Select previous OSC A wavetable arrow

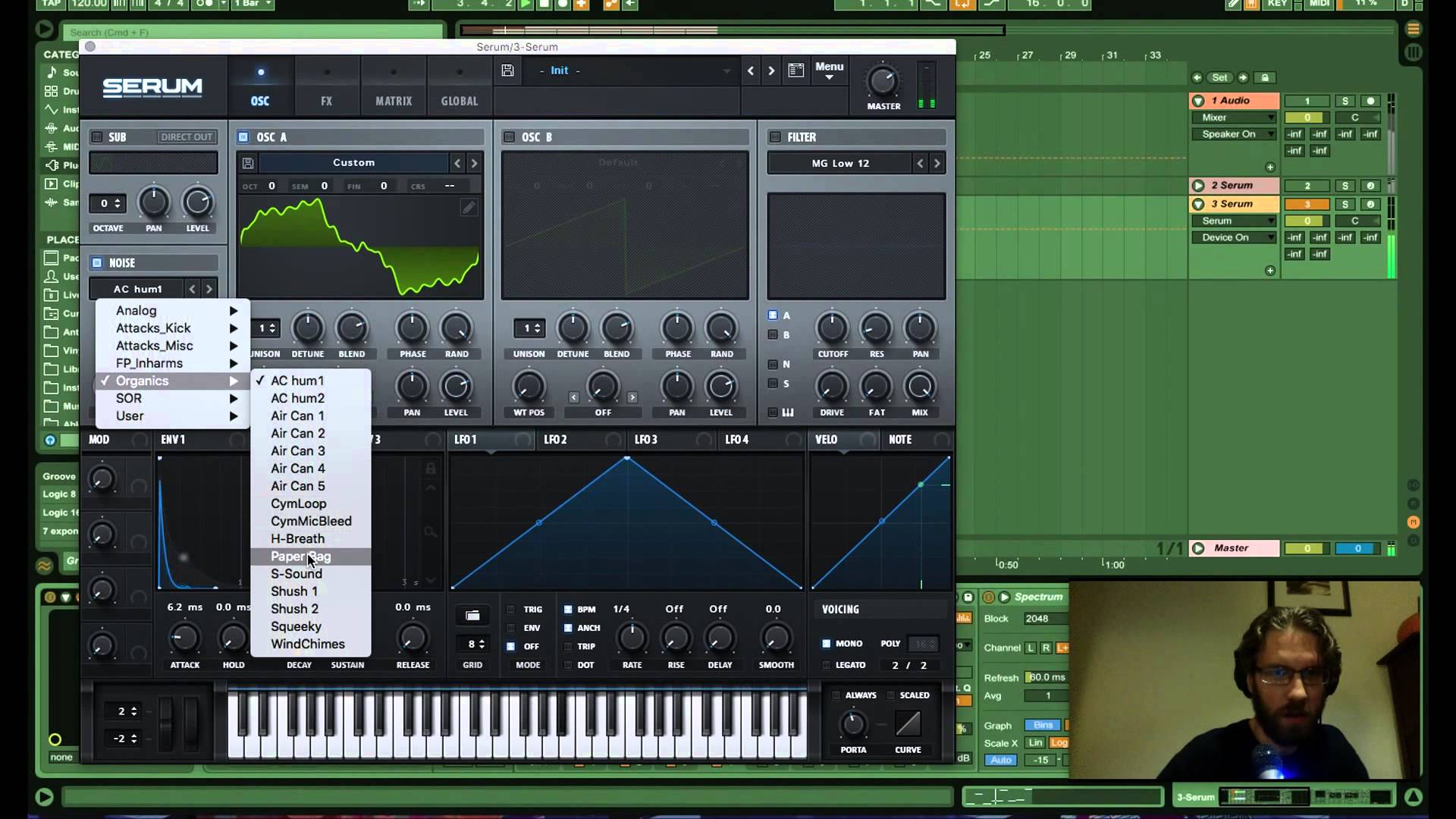(457, 163)
